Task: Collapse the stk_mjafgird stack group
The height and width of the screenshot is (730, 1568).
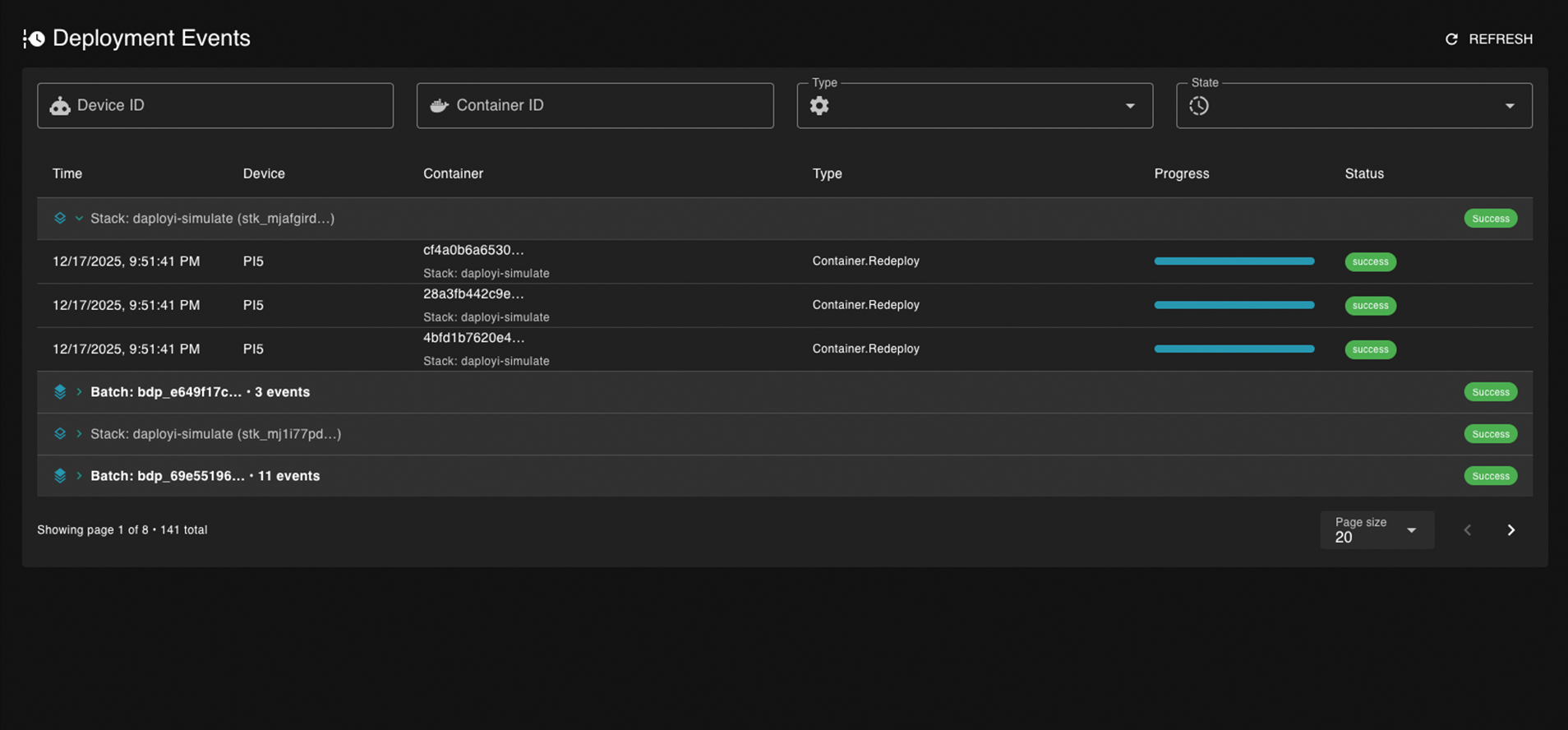Action: [x=79, y=219]
